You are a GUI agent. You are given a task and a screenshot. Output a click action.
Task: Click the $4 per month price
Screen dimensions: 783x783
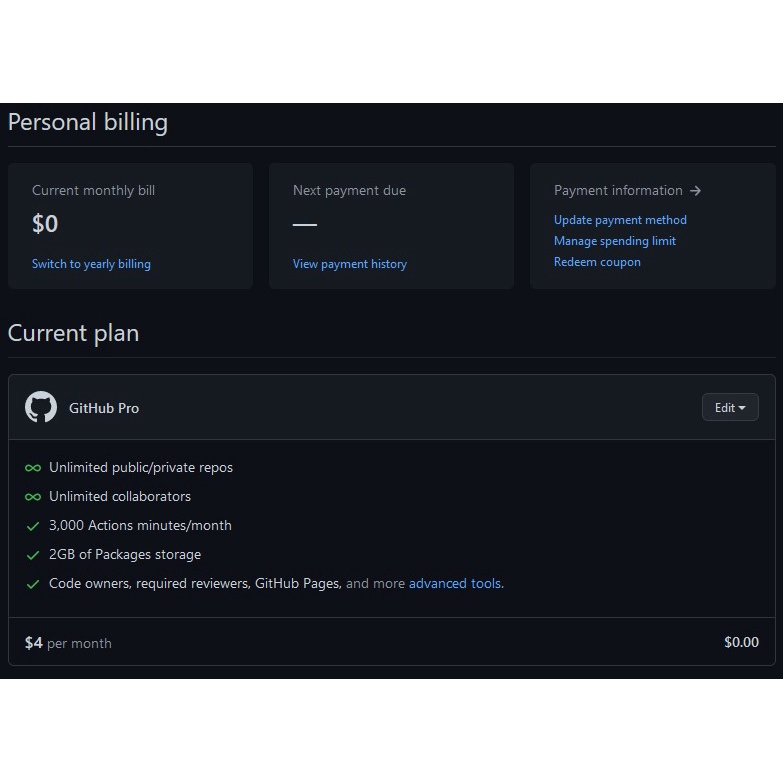[x=68, y=643]
